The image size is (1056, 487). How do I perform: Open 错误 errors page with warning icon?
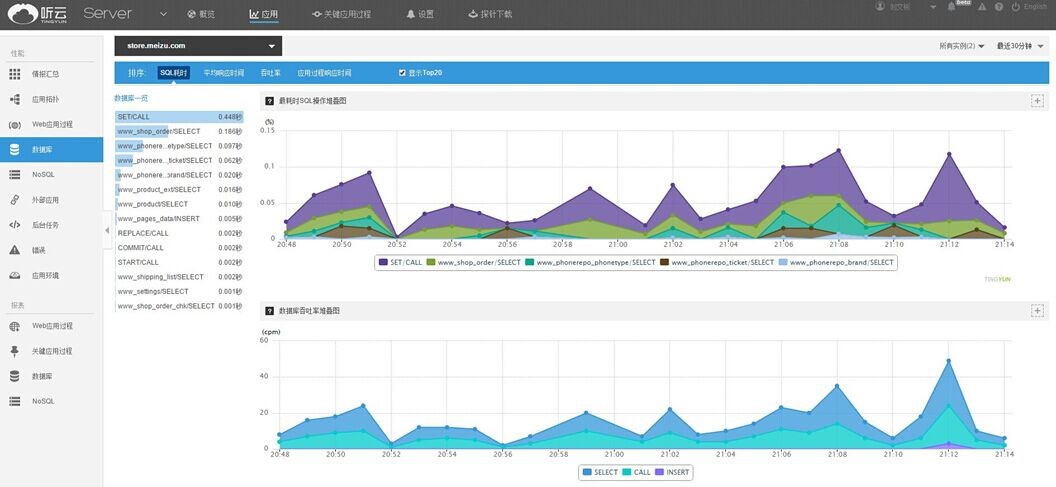[x=38, y=250]
